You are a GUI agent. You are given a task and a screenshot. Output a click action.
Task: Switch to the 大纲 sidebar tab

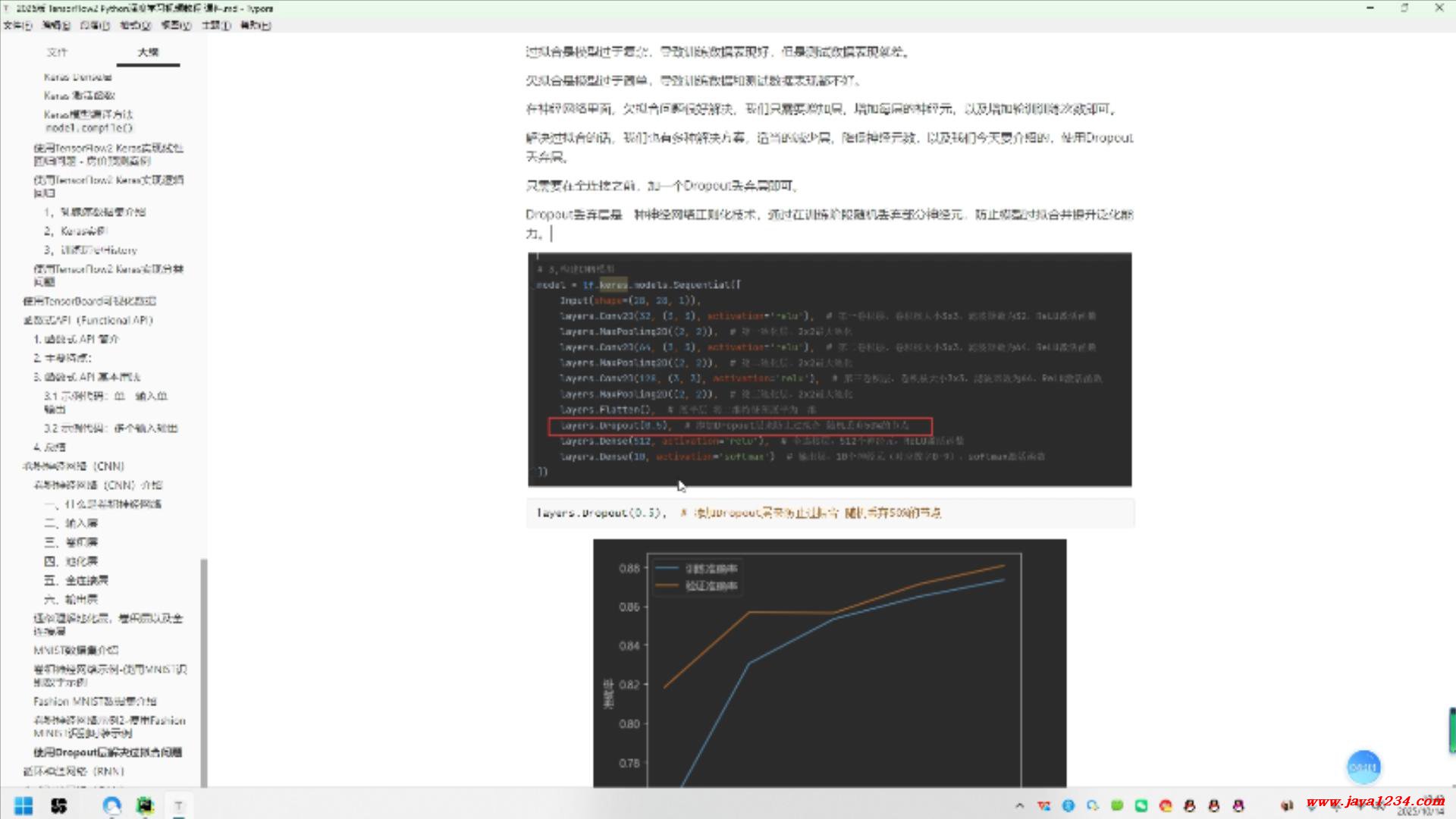pos(148,52)
